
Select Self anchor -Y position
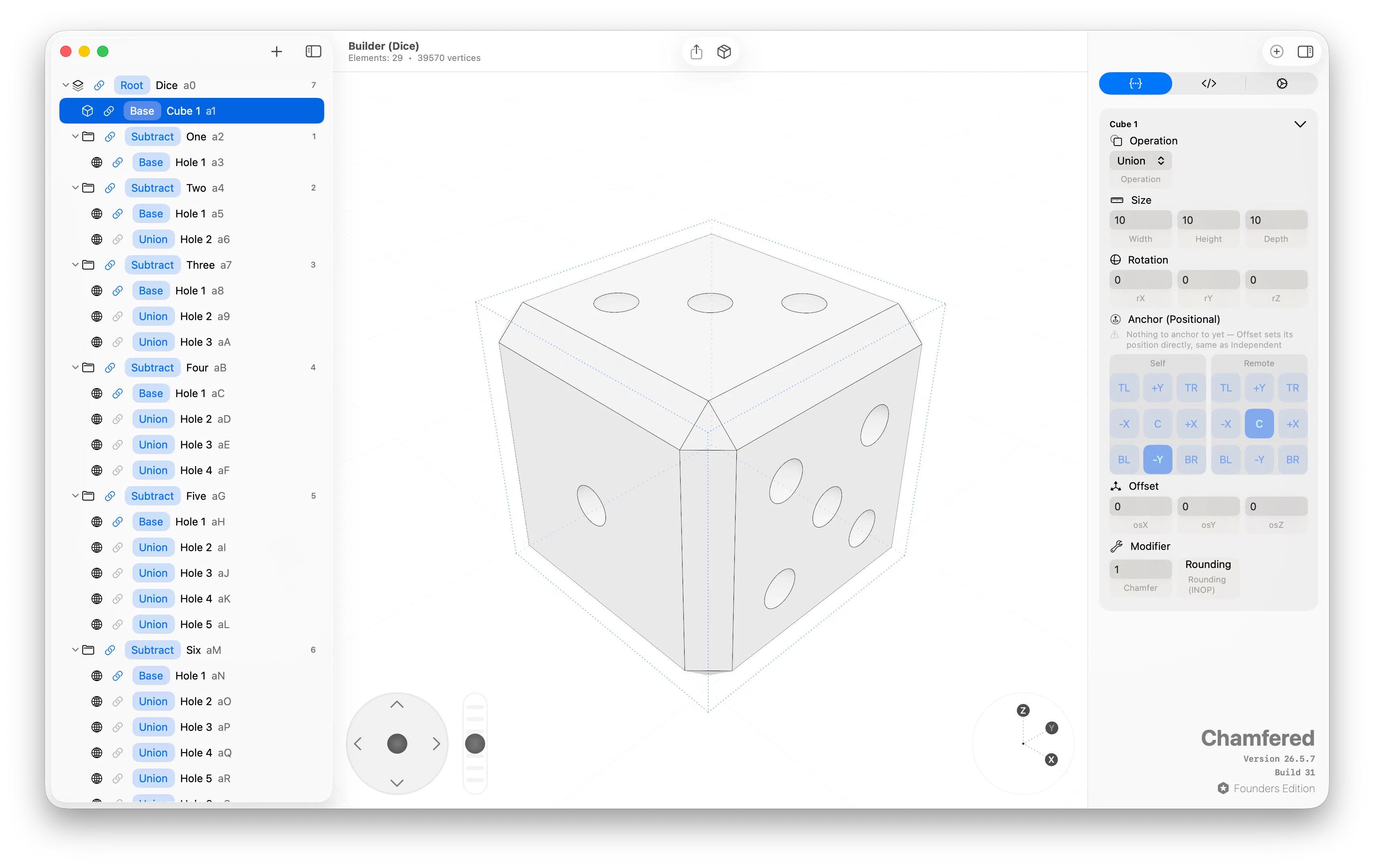tap(1157, 460)
